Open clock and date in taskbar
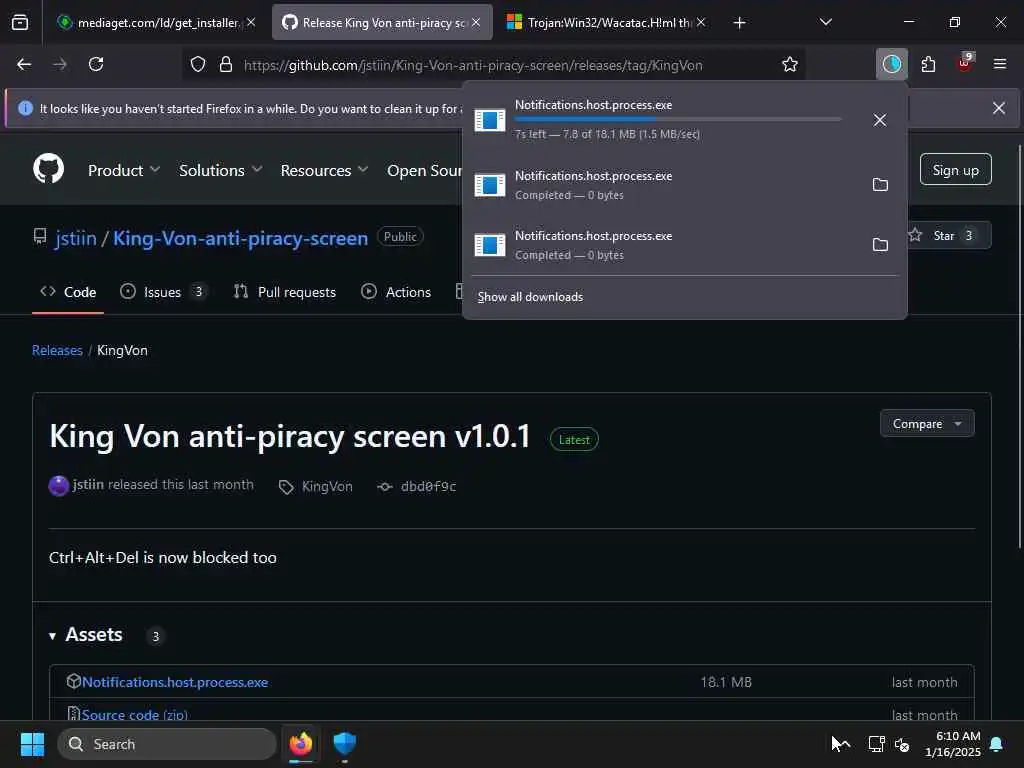The image size is (1024, 768). click(952, 744)
